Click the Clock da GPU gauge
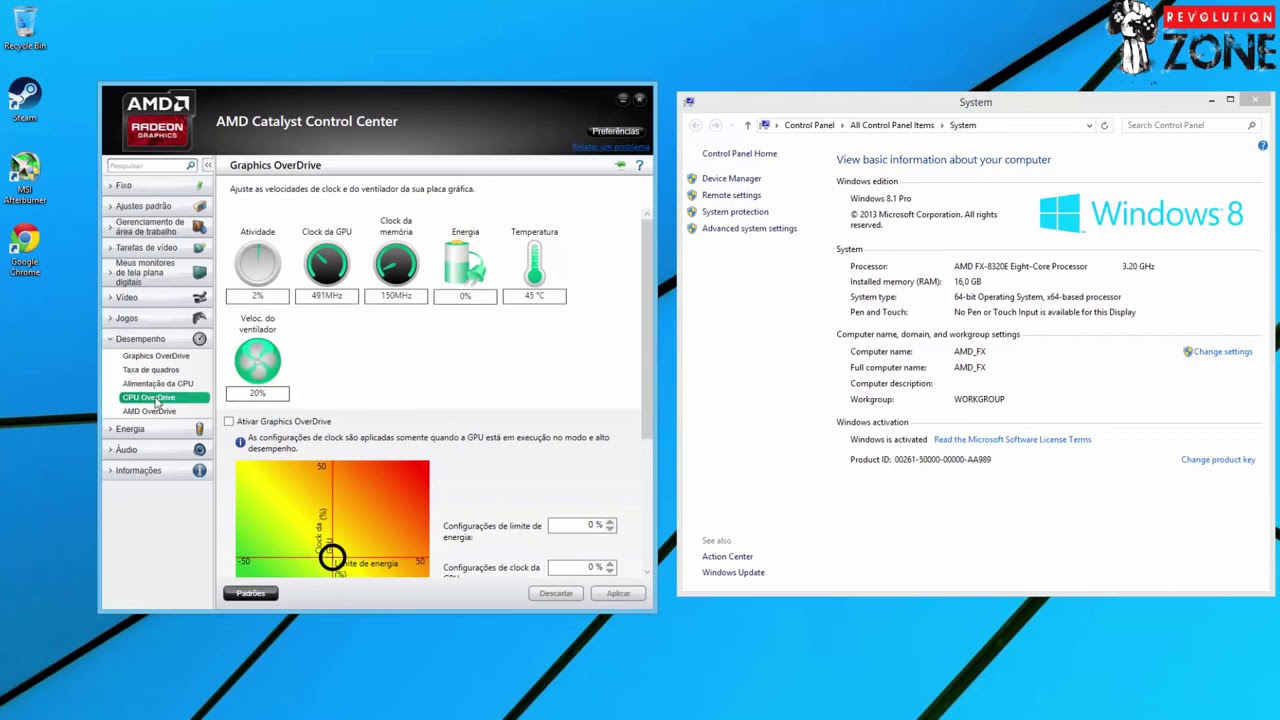 pyautogui.click(x=326, y=264)
